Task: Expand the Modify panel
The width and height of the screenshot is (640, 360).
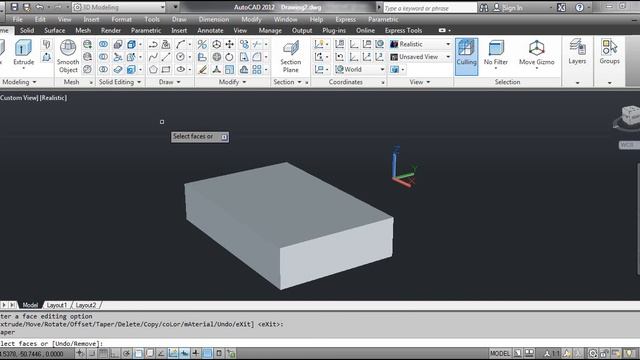Action: click(x=232, y=82)
